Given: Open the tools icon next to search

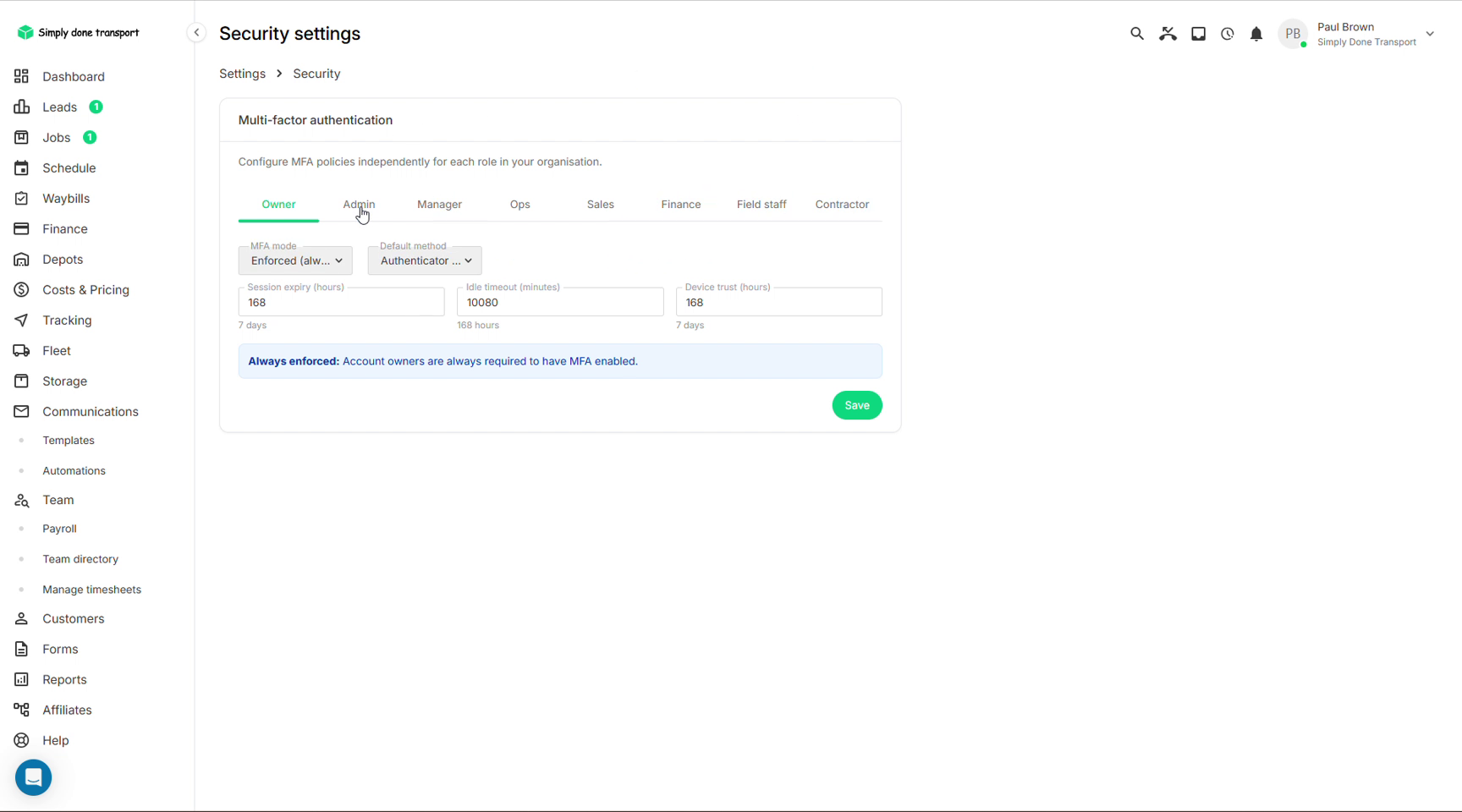Looking at the screenshot, I should [1168, 34].
